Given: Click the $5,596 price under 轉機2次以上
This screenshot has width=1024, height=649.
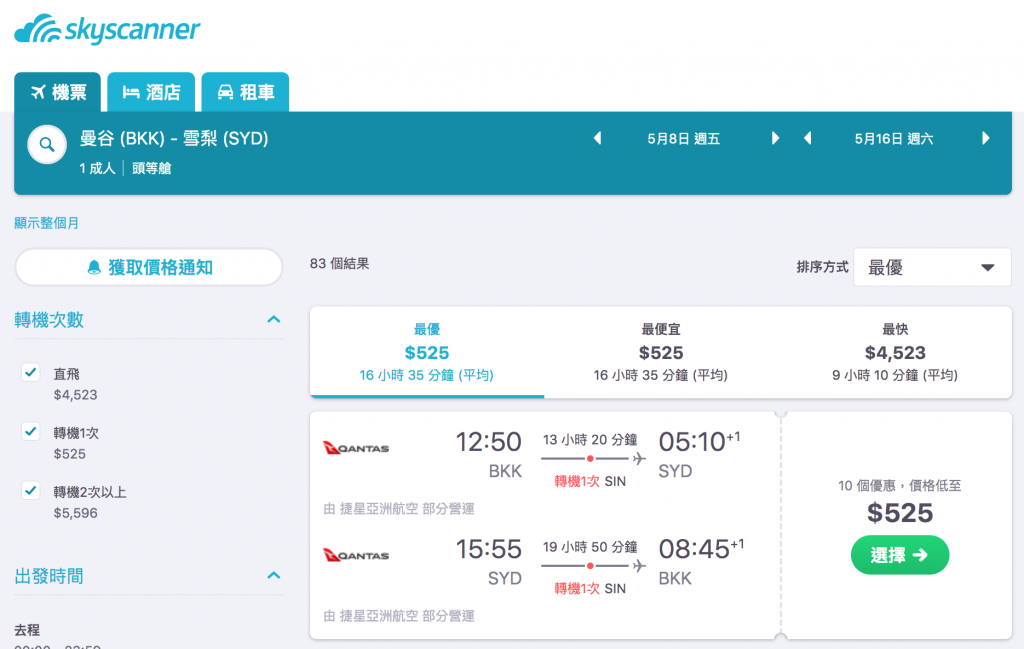Looking at the screenshot, I should point(76,513).
